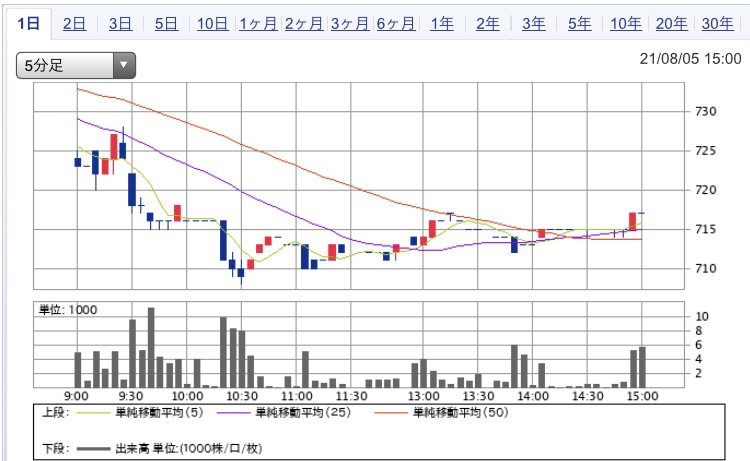750x461 pixels.
Task: Select the 20年 period link
Action: coord(672,23)
